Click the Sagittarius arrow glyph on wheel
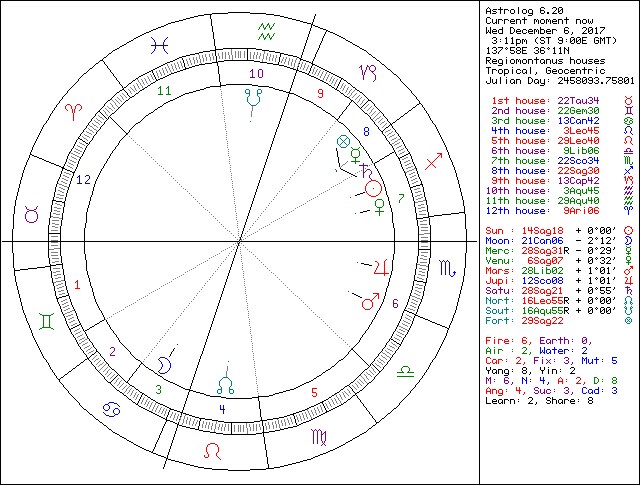 point(433,162)
